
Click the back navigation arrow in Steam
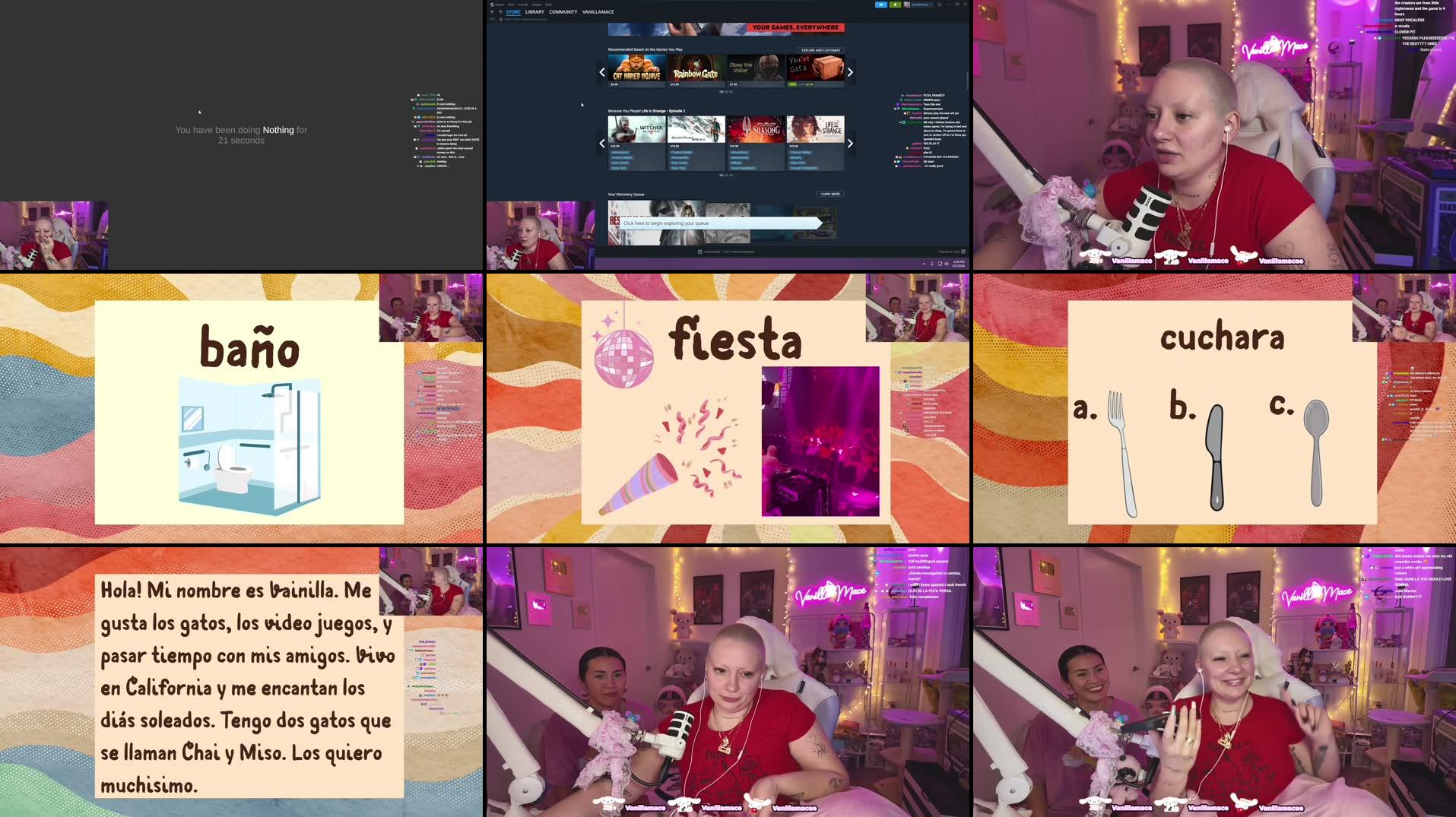pos(492,11)
